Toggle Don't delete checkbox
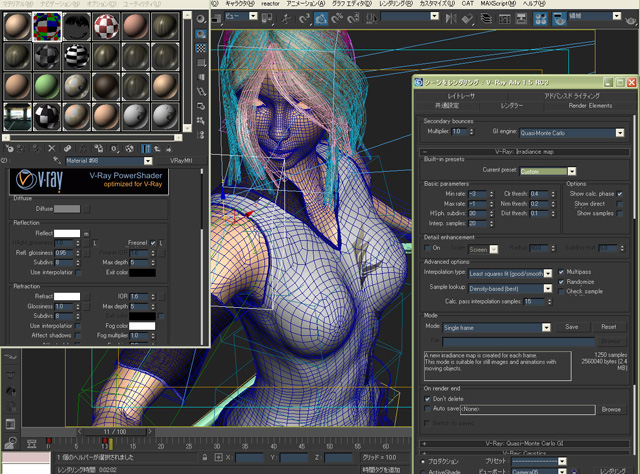 click(x=427, y=399)
